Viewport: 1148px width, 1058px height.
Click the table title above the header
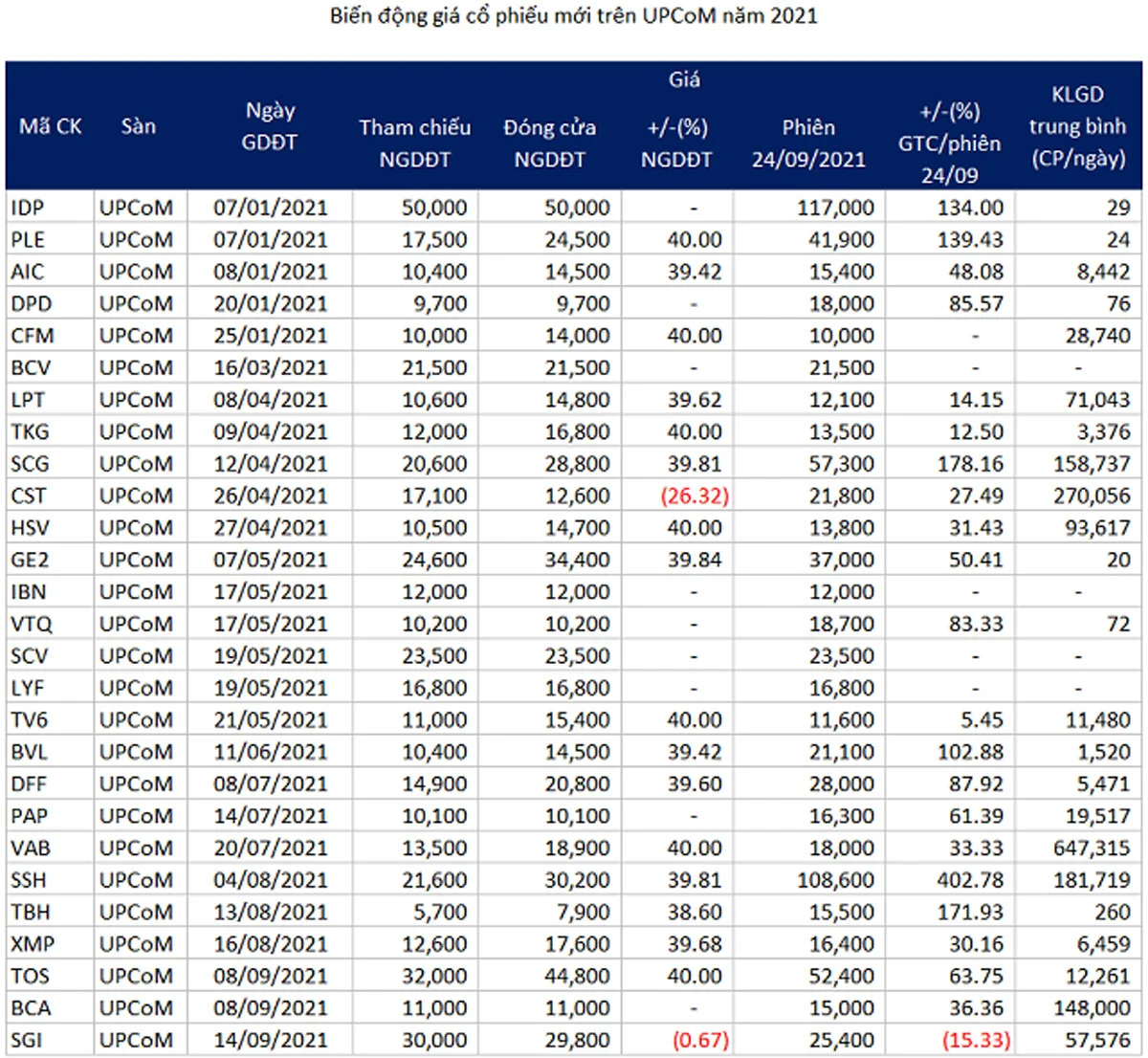click(574, 16)
